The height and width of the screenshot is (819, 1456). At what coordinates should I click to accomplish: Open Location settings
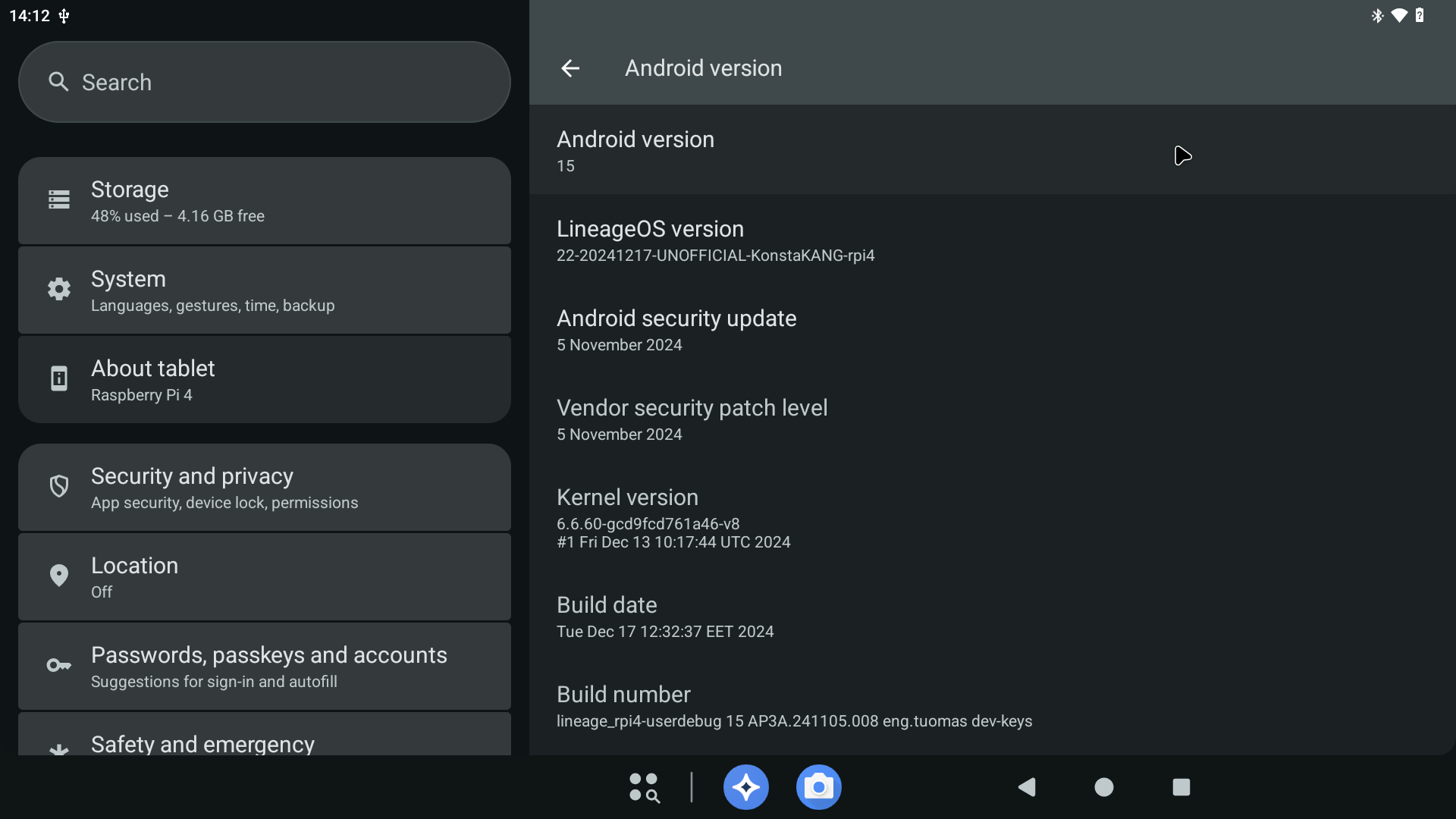(x=264, y=577)
